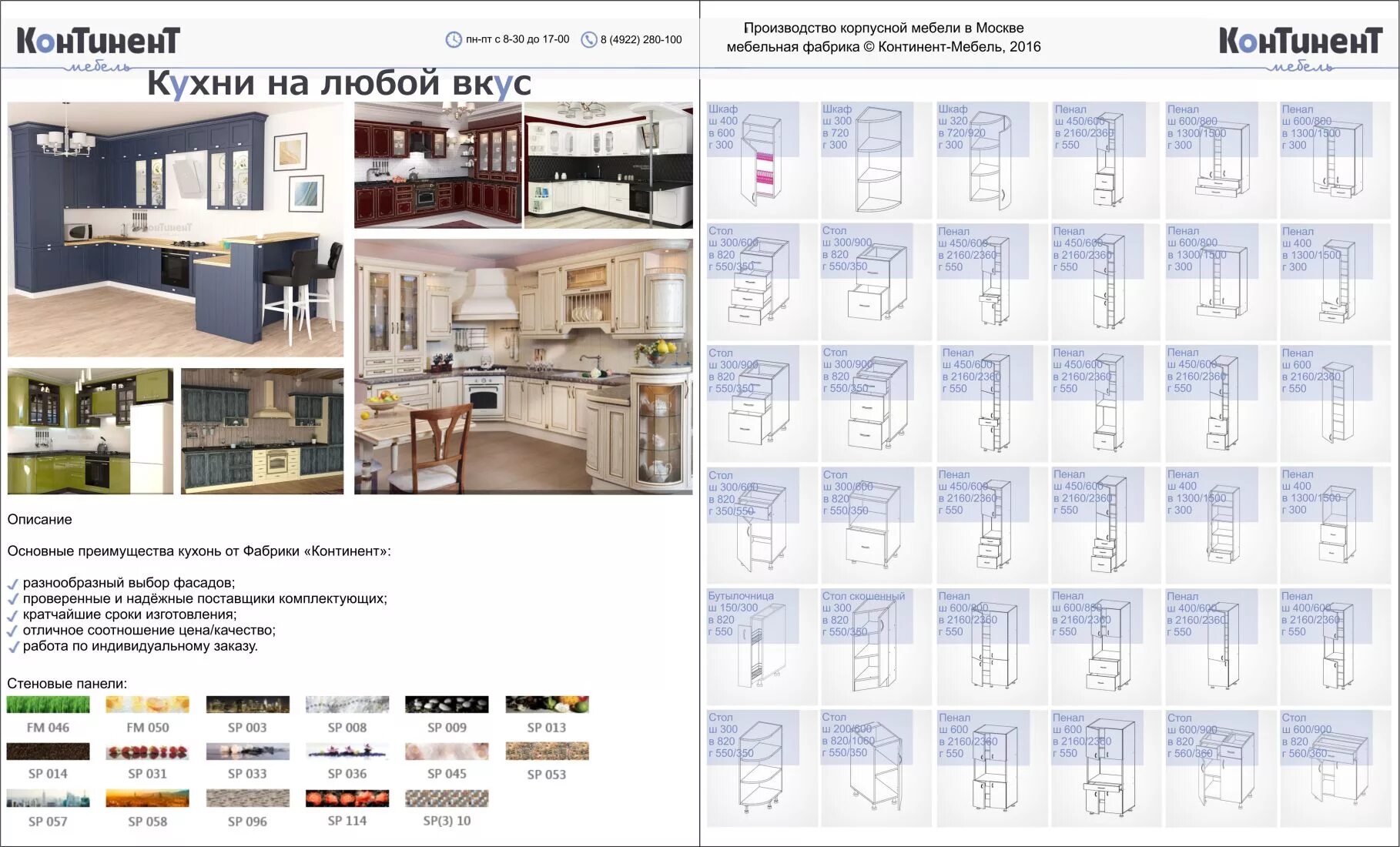Select the SP 033 wall panel swatch
This screenshot has height=847, width=1400.
click(x=247, y=752)
